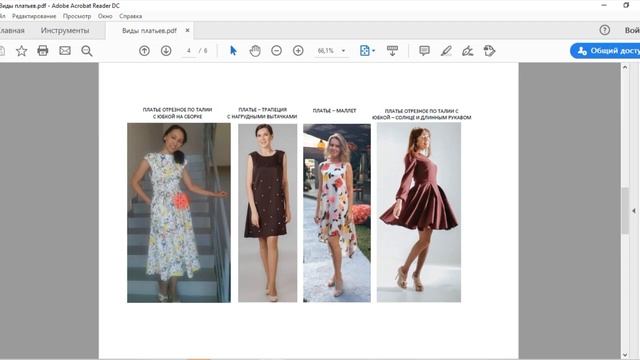Add a comment with the speech bubble icon
This screenshot has width=640, height=360.
(x=424, y=51)
